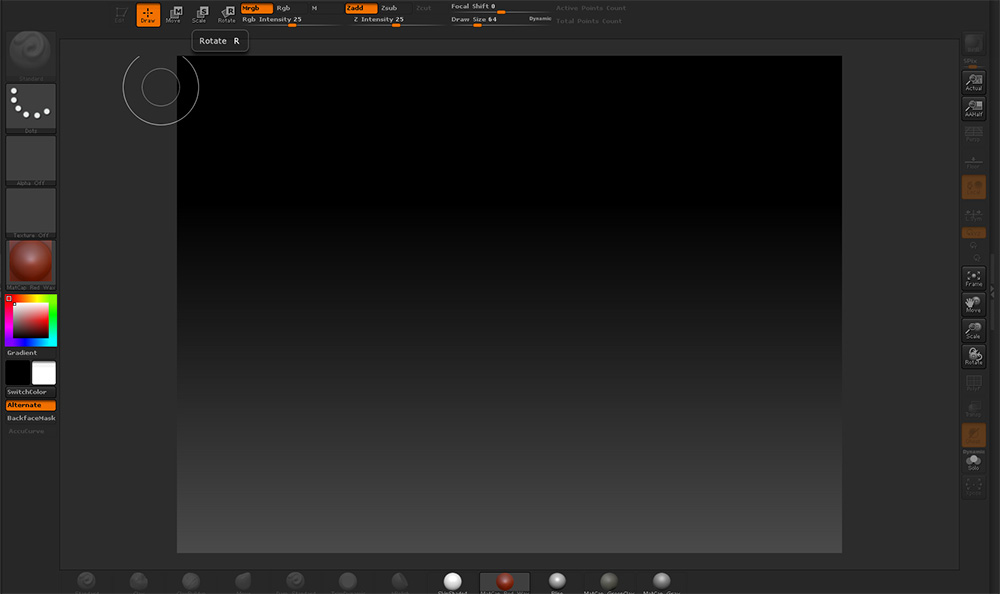The width and height of the screenshot is (1000, 594).
Task: Select the Blinn material sphere
Action: click(557, 583)
